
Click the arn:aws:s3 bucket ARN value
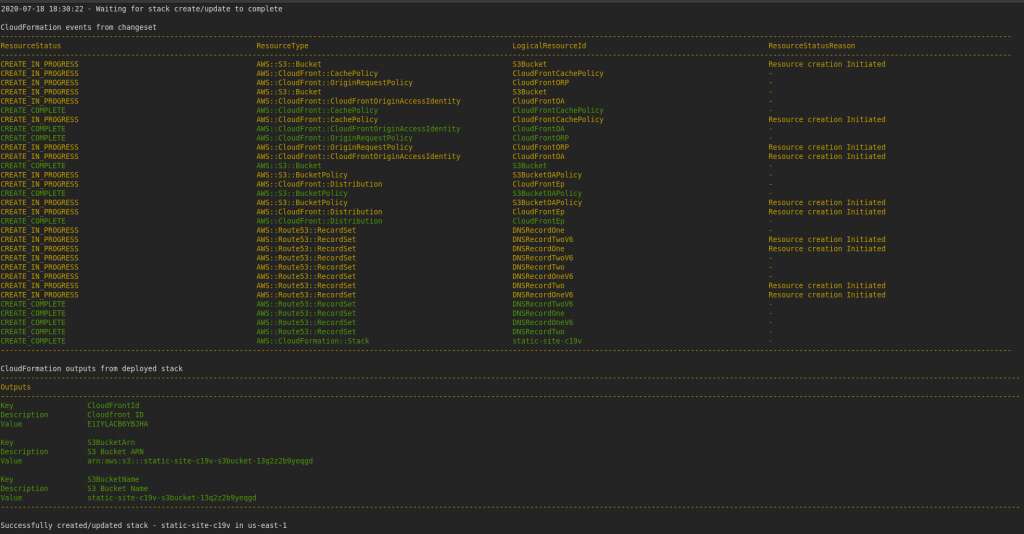tap(200, 461)
